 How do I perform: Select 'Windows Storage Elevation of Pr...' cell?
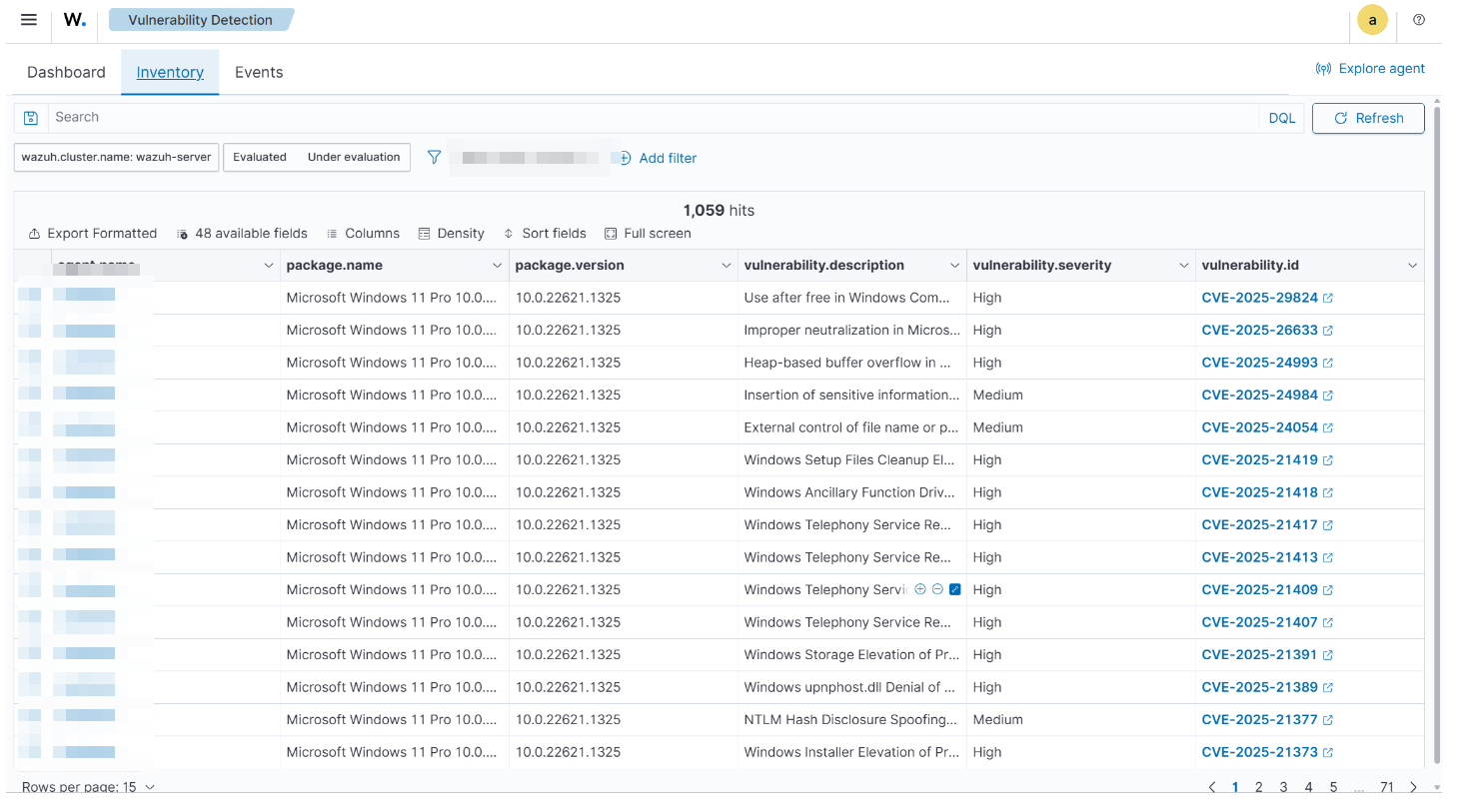852,654
